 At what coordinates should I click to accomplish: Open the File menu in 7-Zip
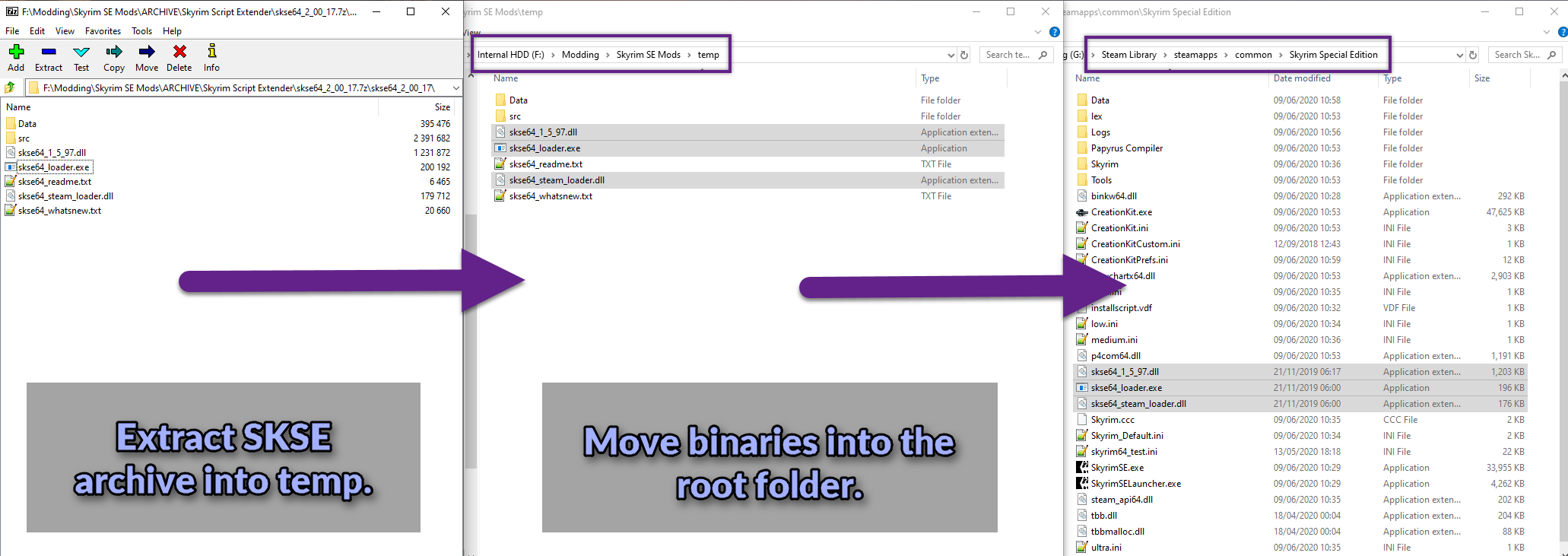[12, 31]
